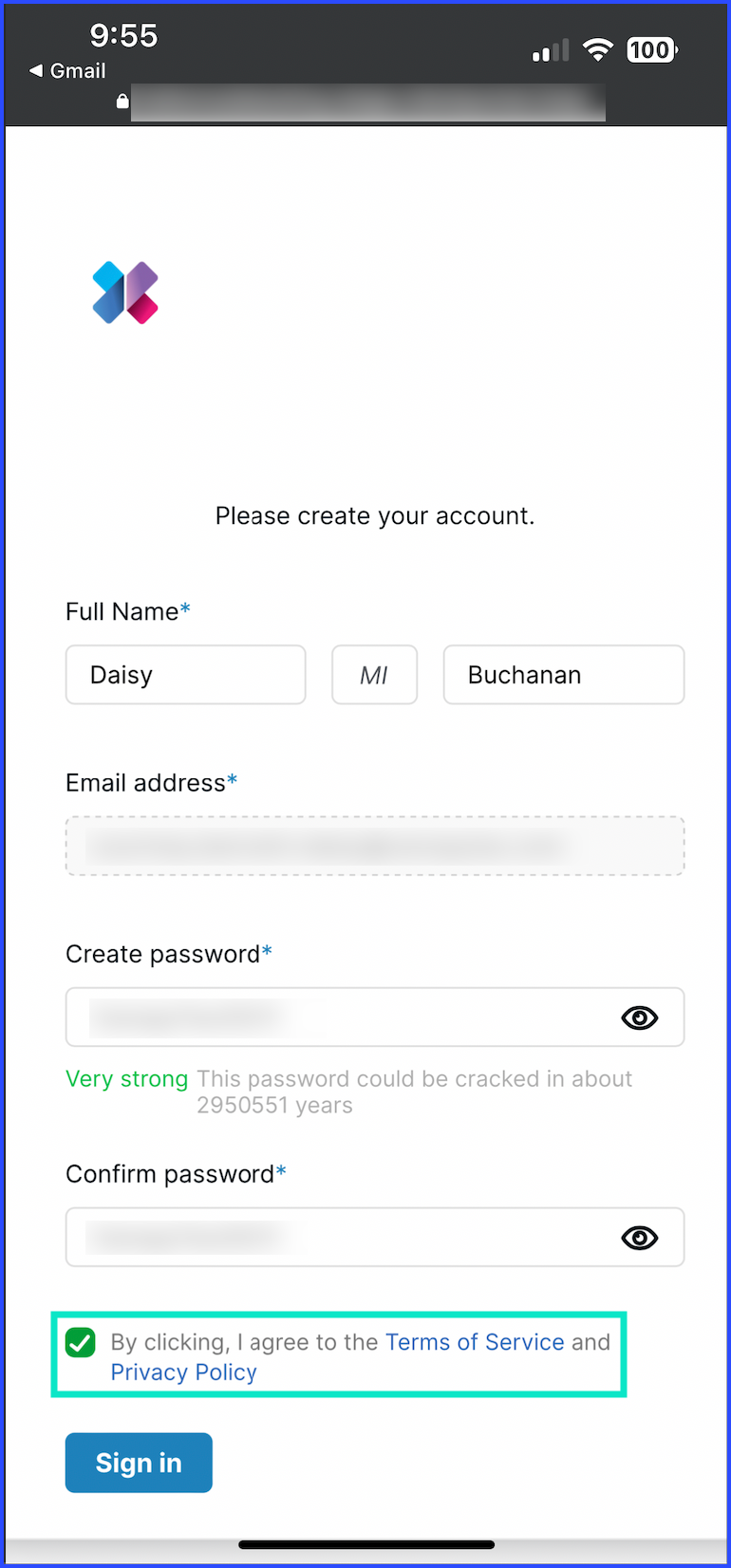Tap the battery indicator icon
The width and height of the screenshot is (731, 1568).
(651, 50)
